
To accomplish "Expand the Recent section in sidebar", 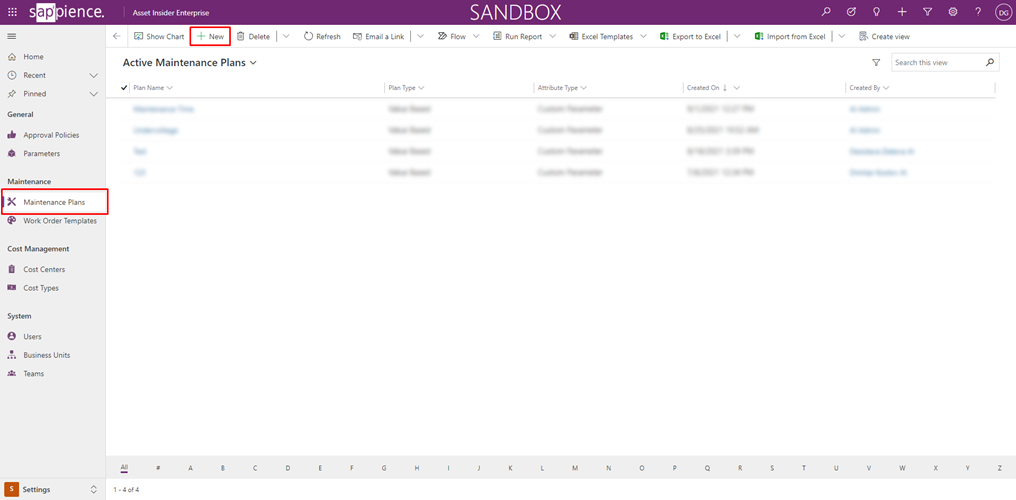I will 93,75.
